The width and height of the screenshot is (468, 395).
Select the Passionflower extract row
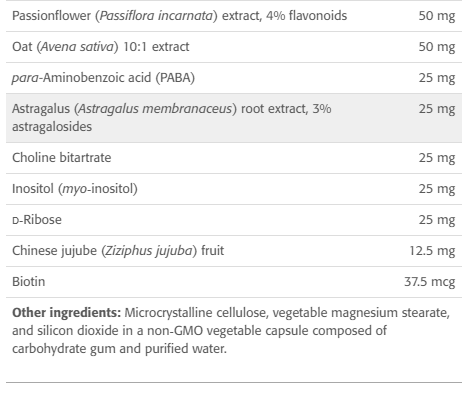point(234,16)
